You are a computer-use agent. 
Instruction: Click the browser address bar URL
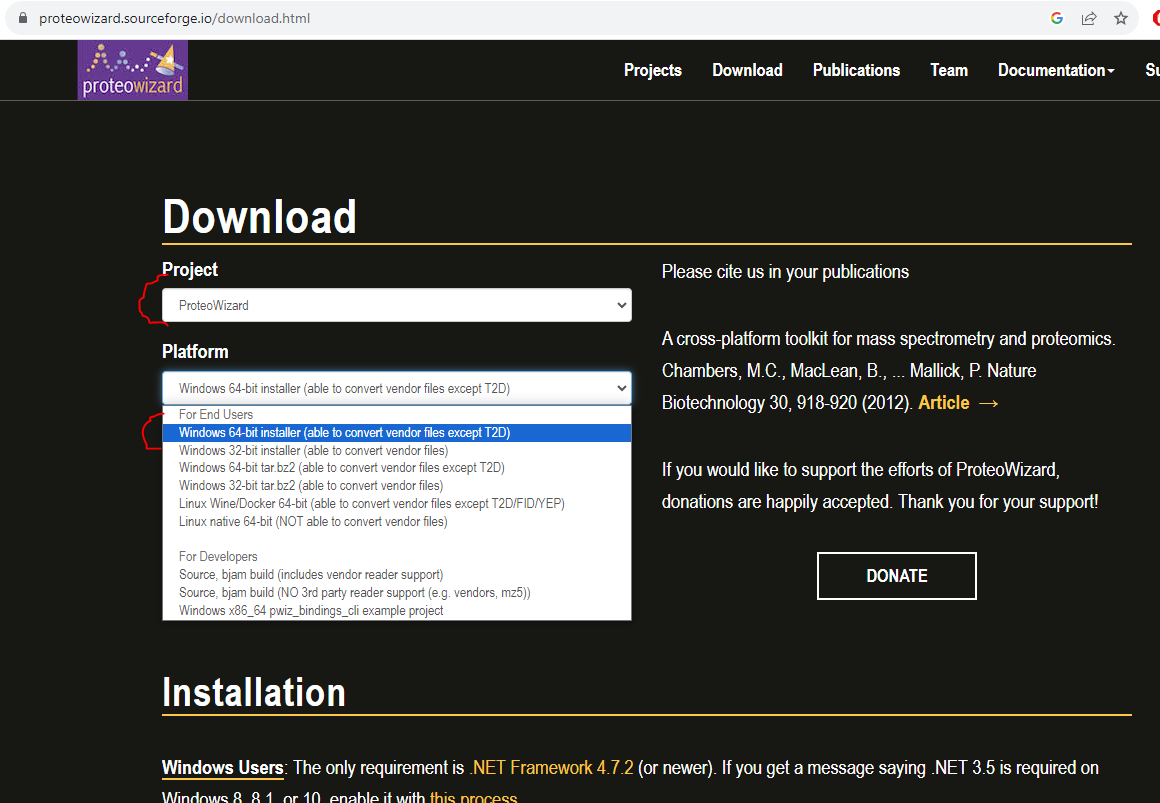tap(175, 19)
